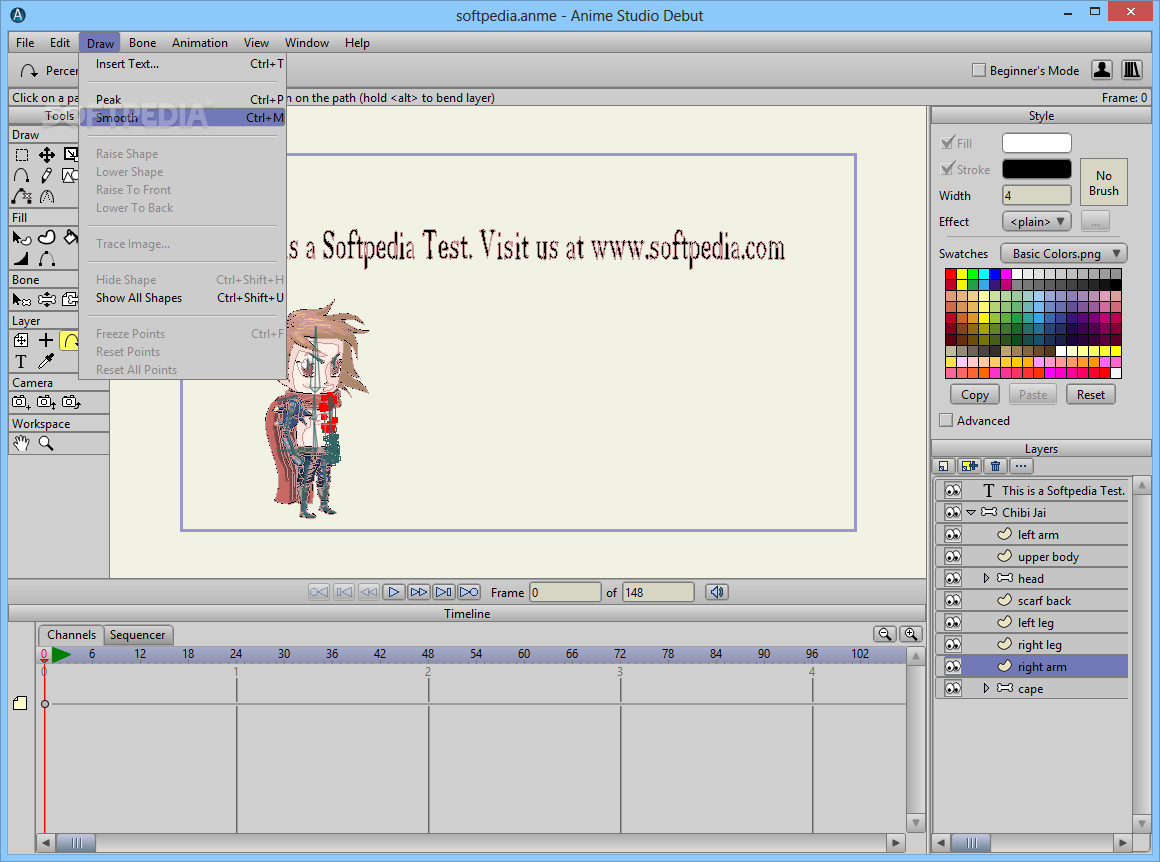Select the Insert Text T tool
Screen dimensions: 1160x862
(21, 362)
